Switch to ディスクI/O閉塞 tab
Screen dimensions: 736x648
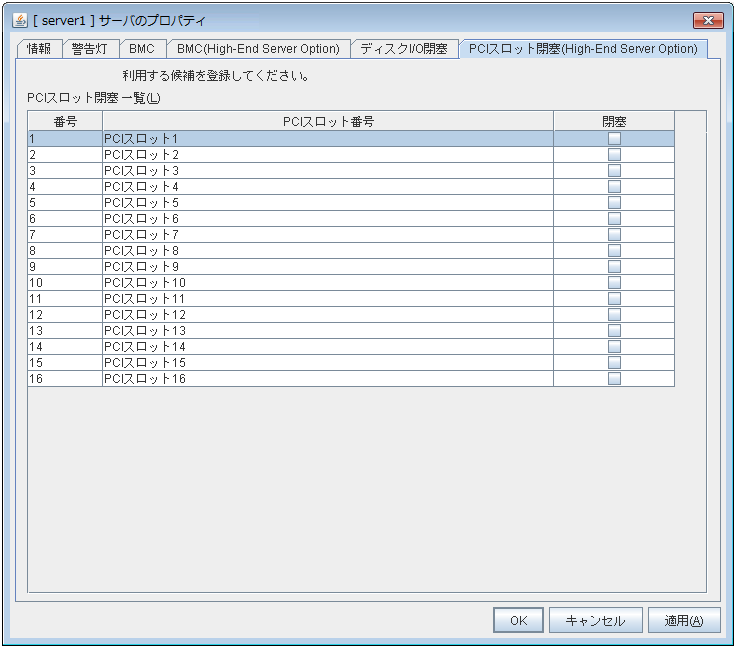404,49
